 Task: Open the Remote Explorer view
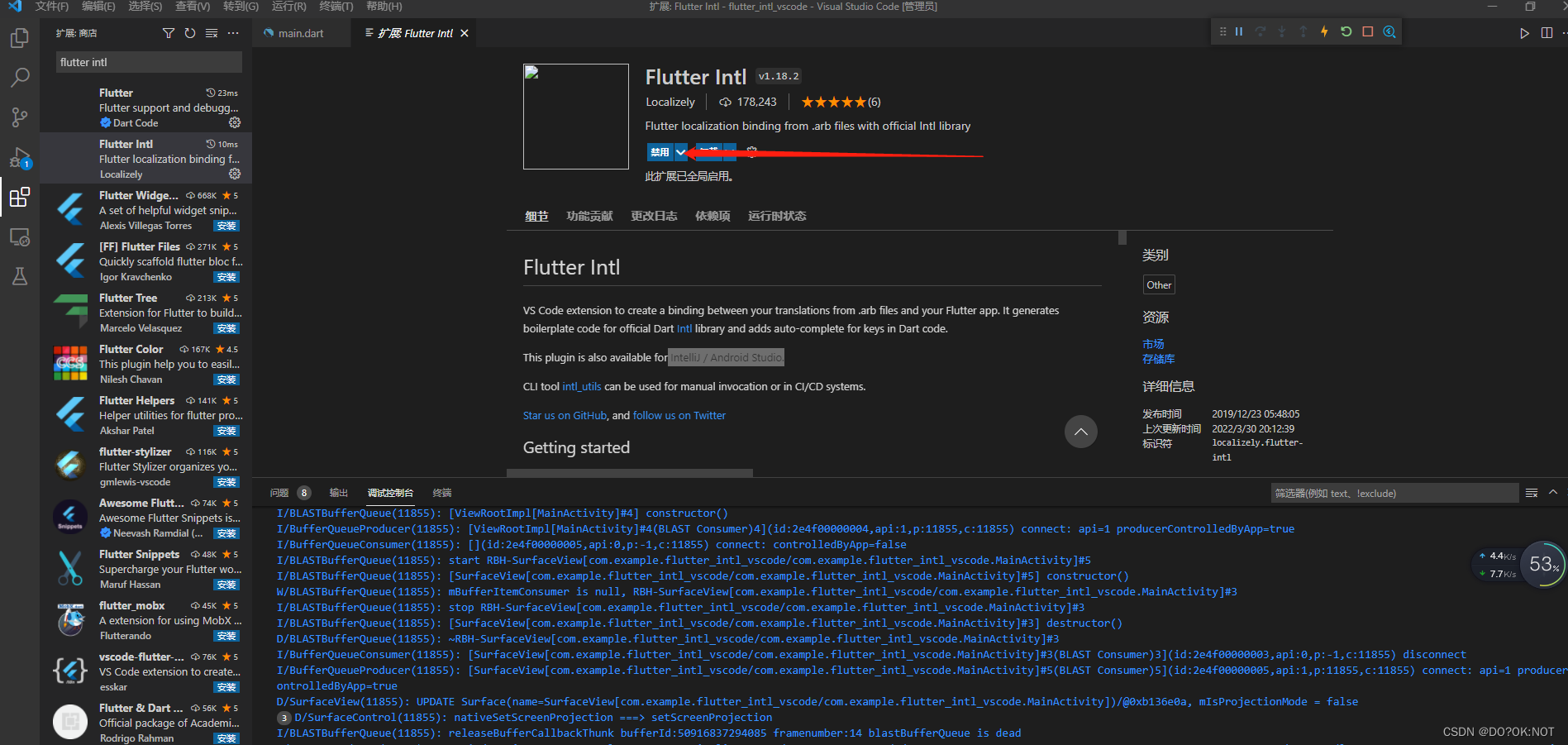click(x=20, y=236)
